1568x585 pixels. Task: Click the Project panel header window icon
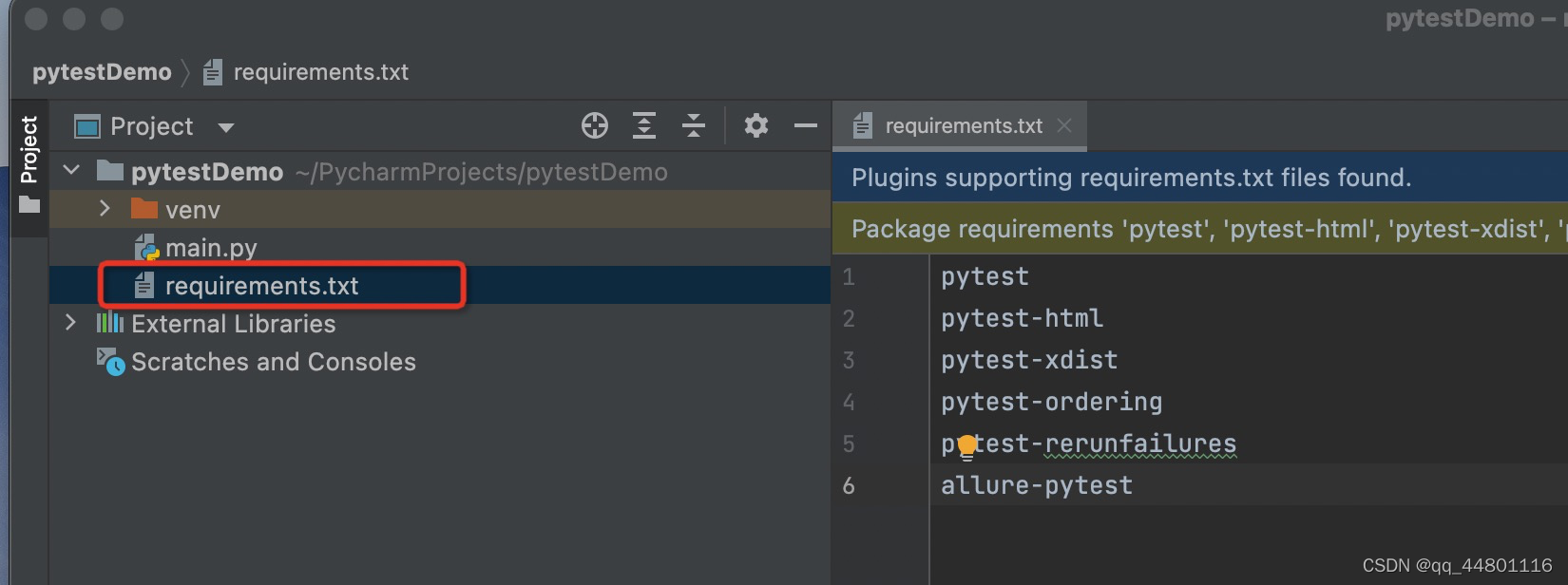coord(87,126)
